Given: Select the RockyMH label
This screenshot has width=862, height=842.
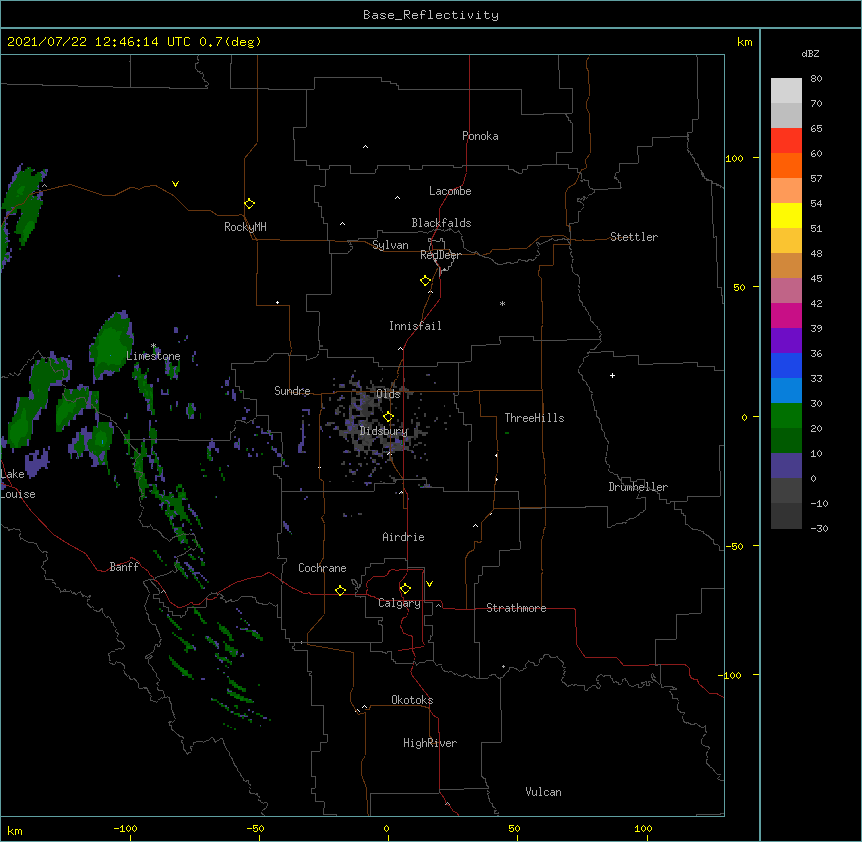Looking at the screenshot, I should pyautogui.click(x=245, y=227).
